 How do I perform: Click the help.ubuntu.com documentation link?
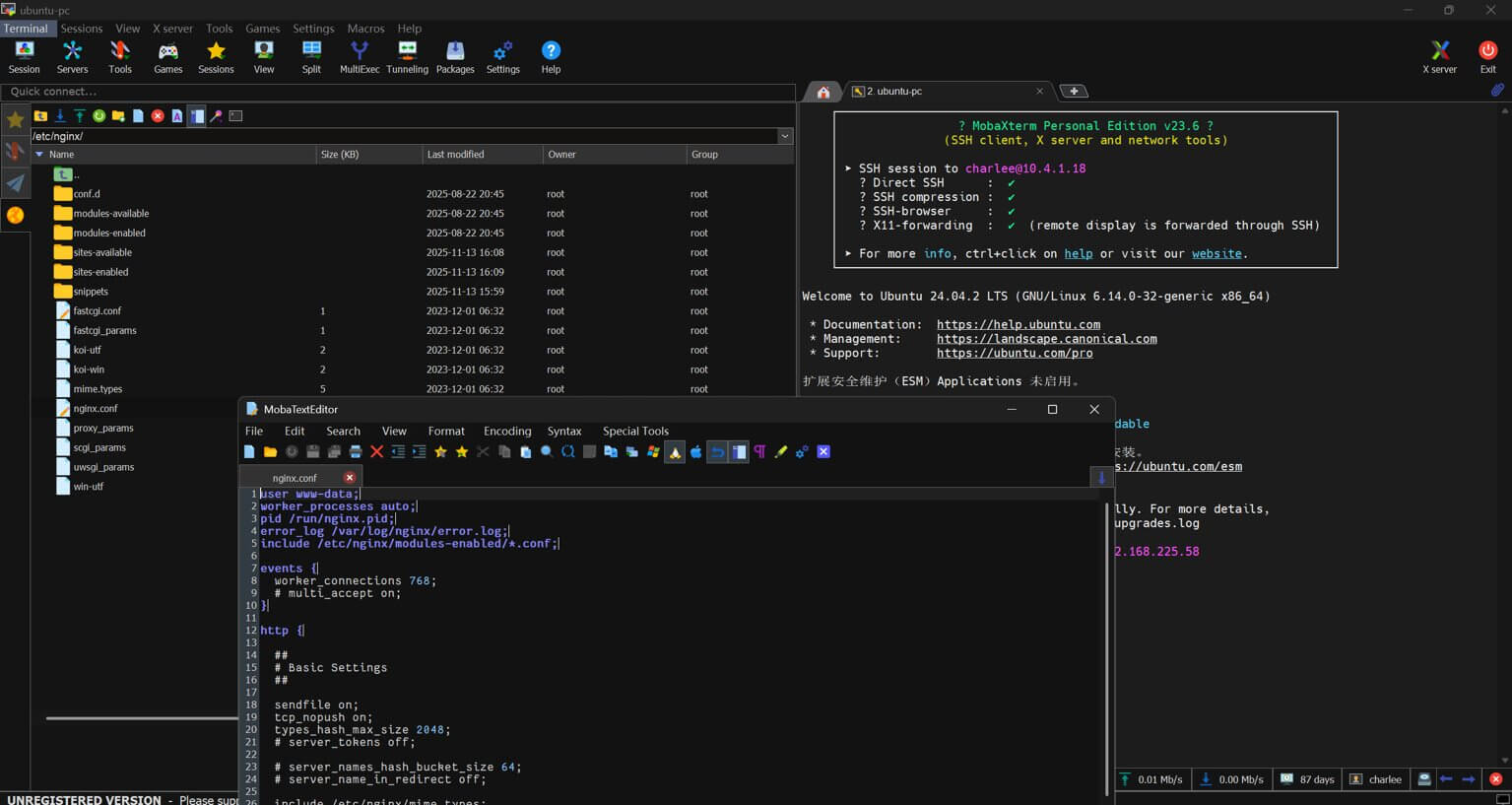click(x=1018, y=324)
